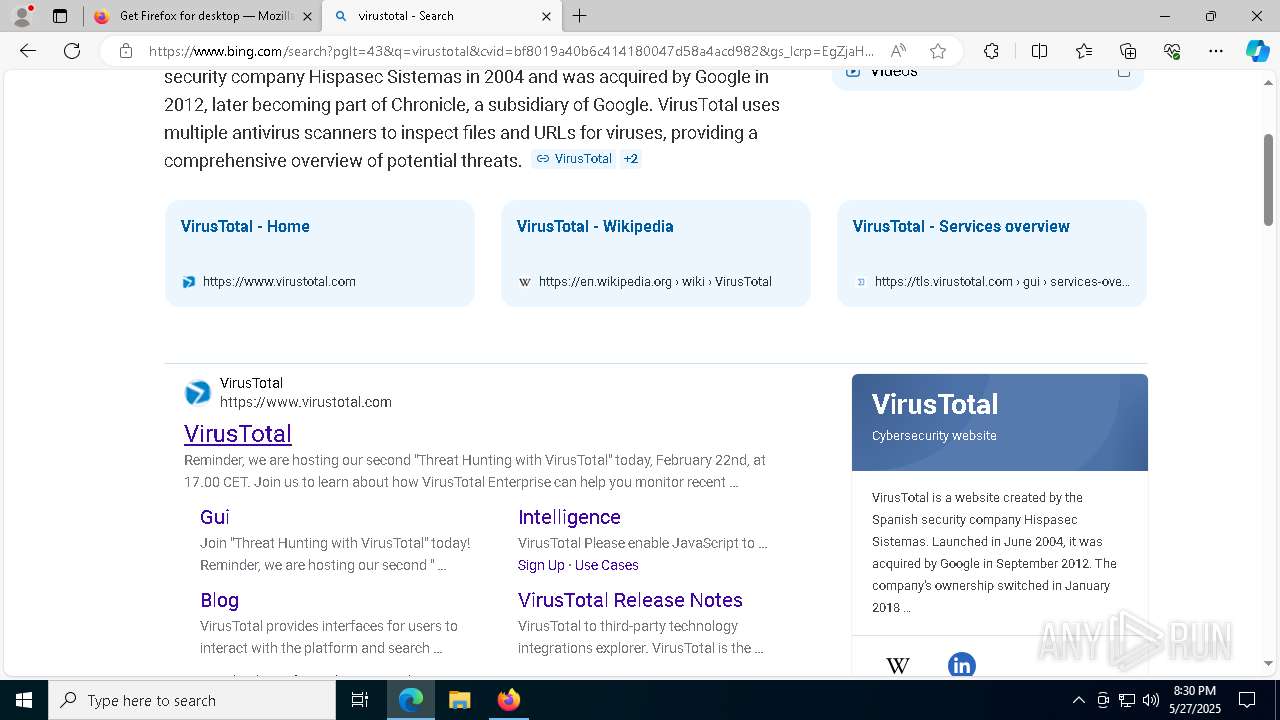
Task: Click the page vertical scrollbar thumb
Action: (1268, 180)
